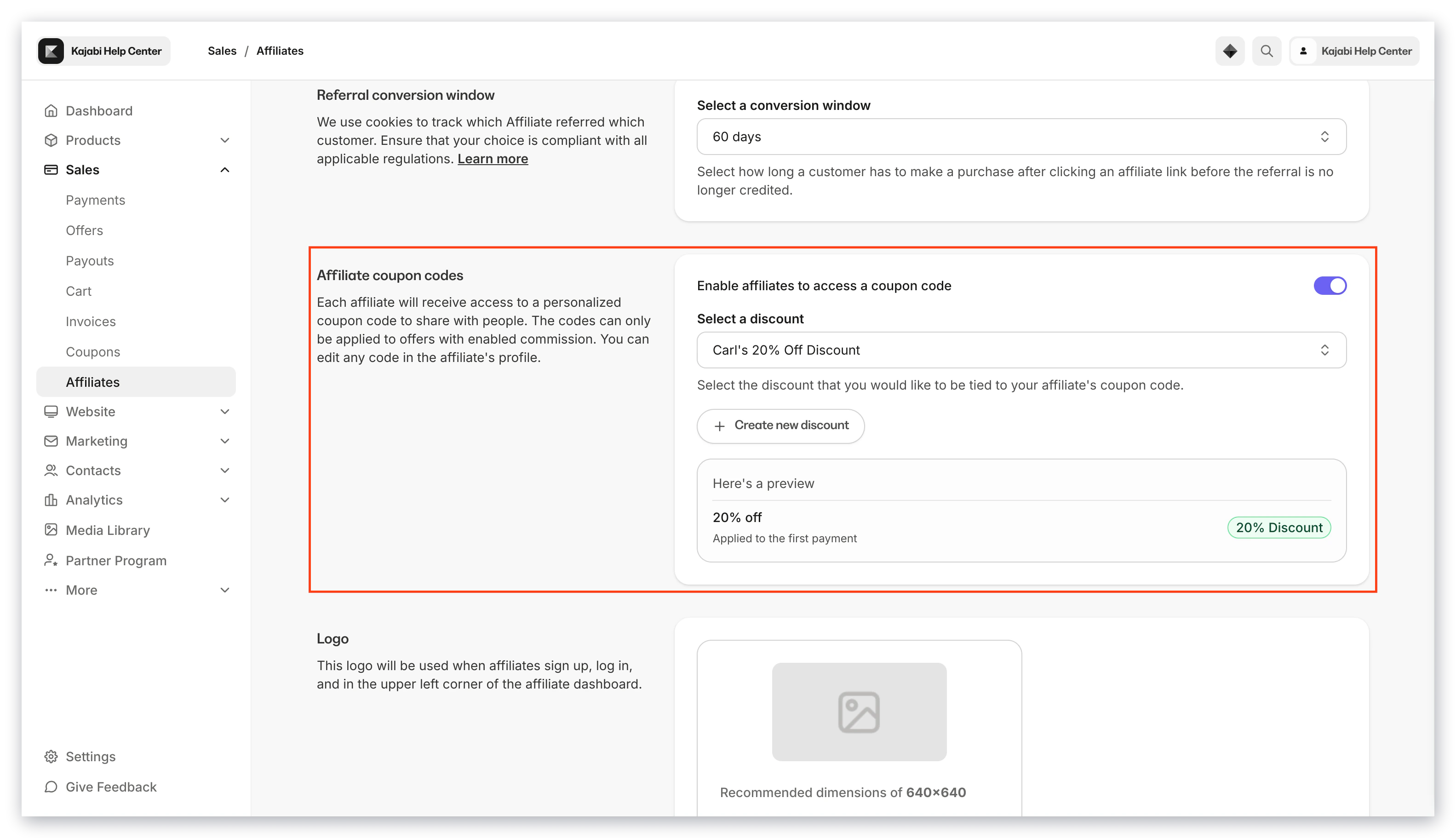This screenshot has width=1456, height=838.
Task: Click the Contacts people icon
Action: tap(51, 470)
